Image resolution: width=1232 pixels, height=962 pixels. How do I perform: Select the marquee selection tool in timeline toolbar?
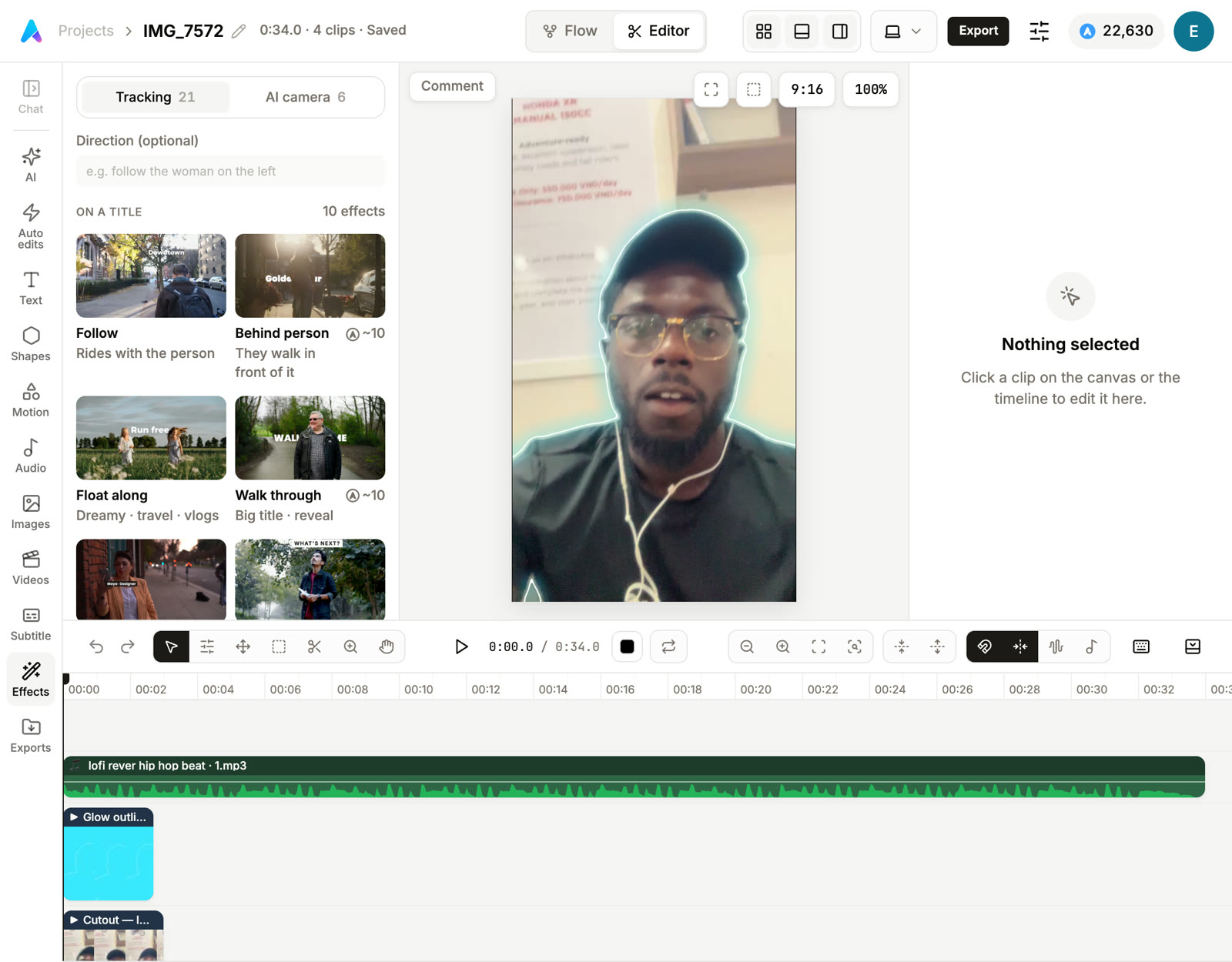279,646
